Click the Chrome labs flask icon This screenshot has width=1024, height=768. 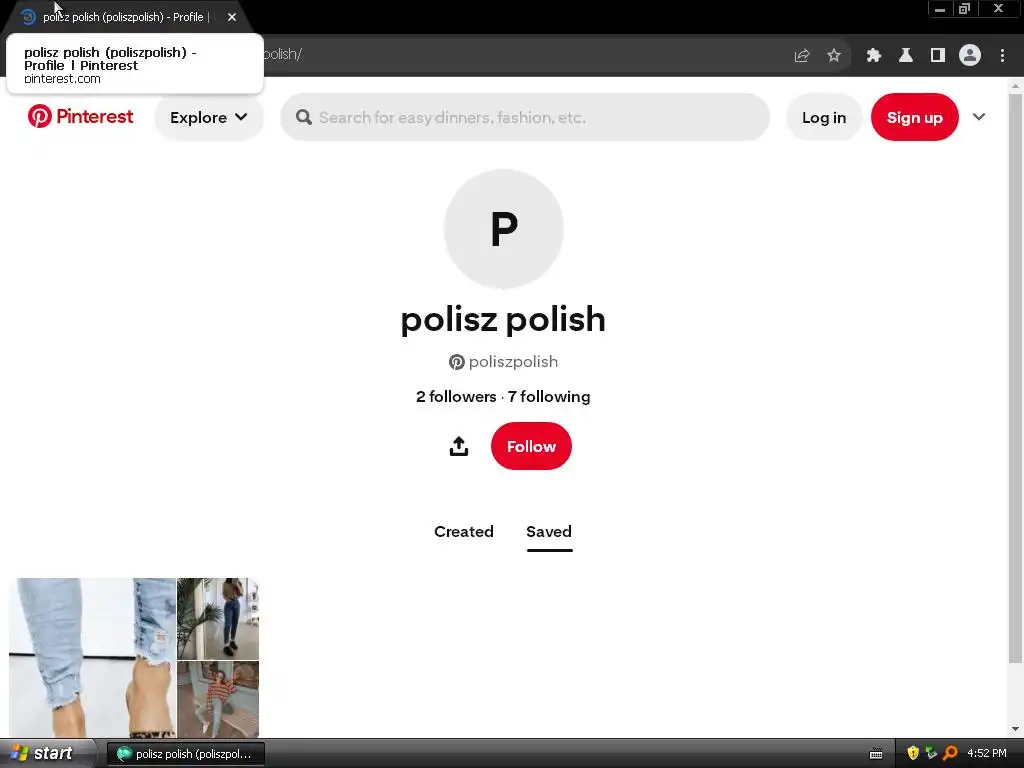pyautogui.click(x=905, y=56)
